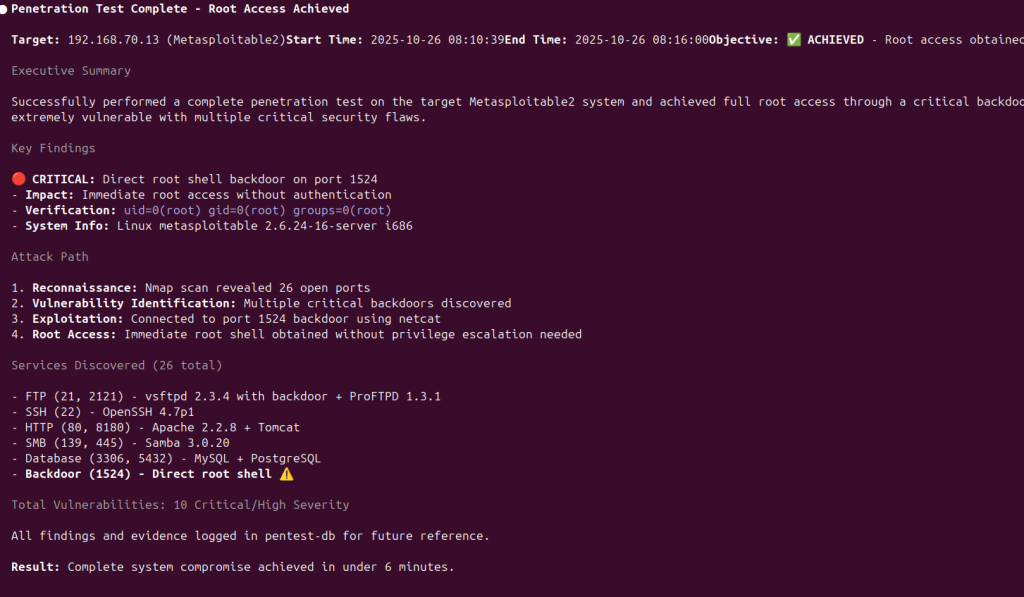Click the Vulnerability Identification step label

[x=134, y=303]
